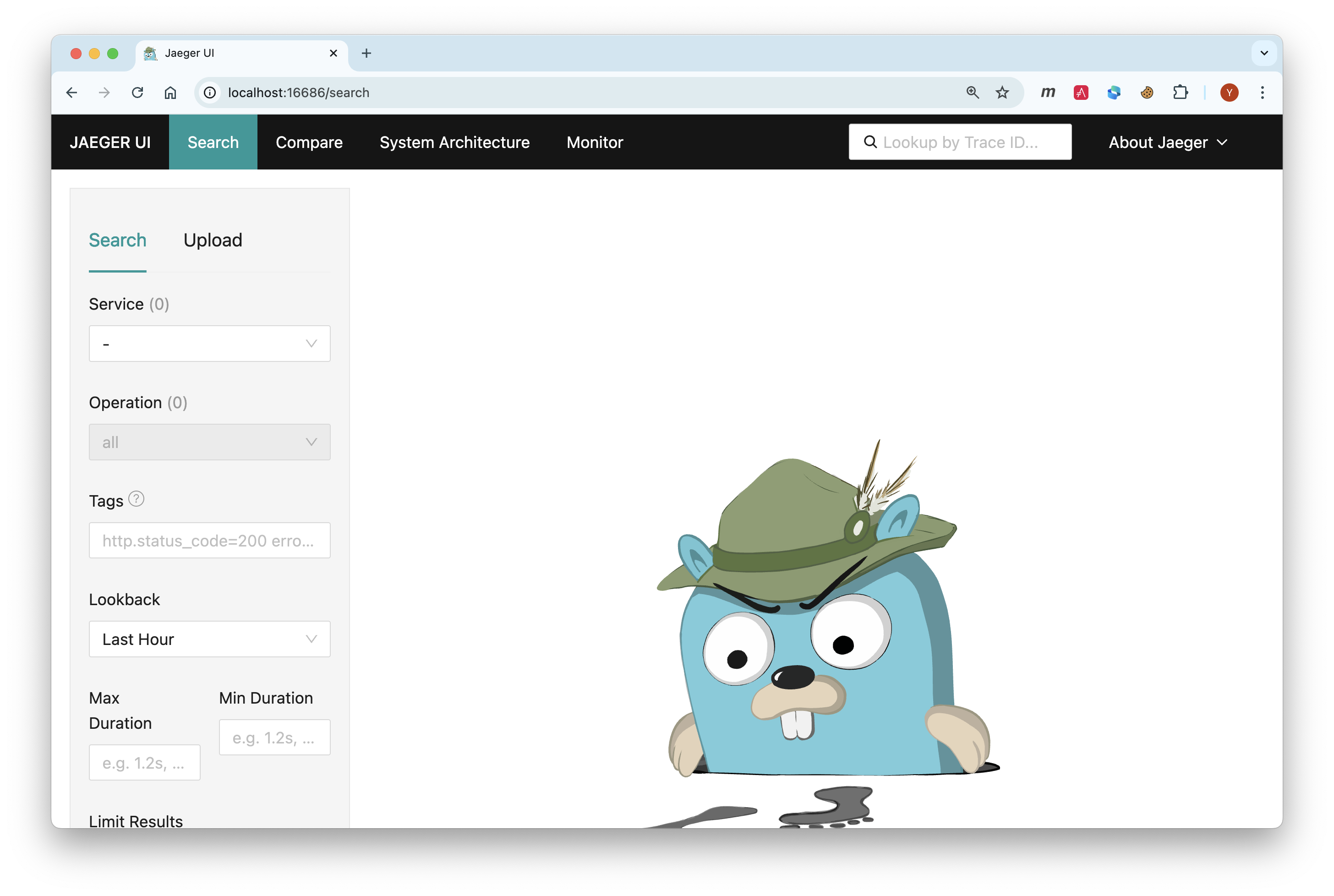View site information icon in address bar
This screenshot has width=1334, height=896.
(210, 93)
